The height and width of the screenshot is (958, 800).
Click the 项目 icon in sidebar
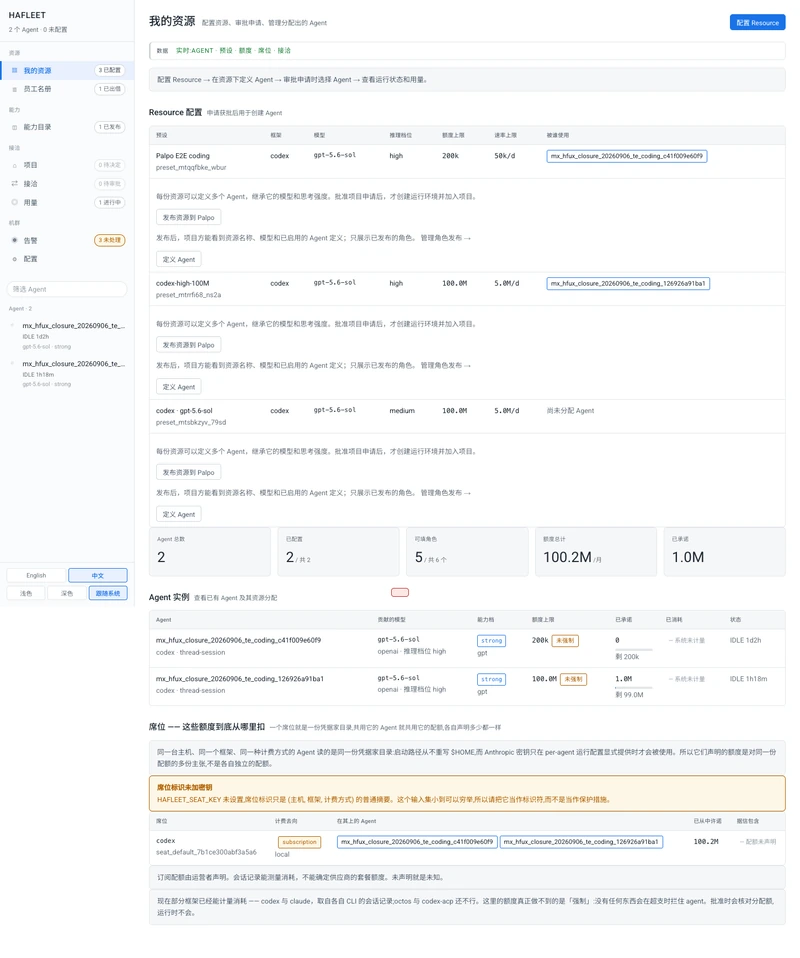click(x=15, y=165)
